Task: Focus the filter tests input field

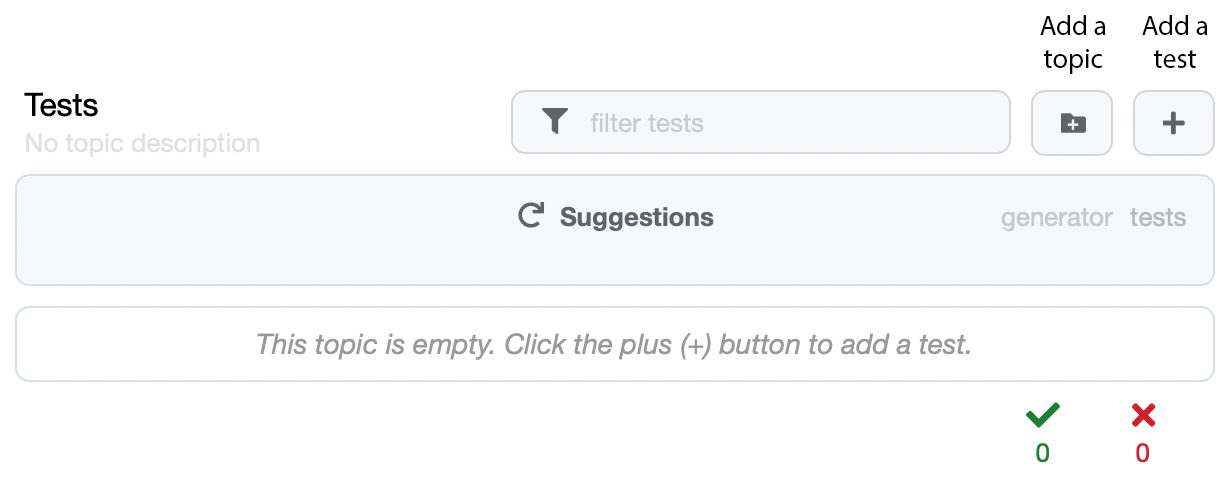Action: pos(761,123)
